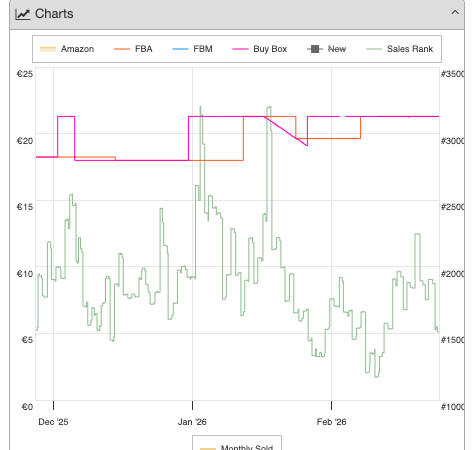The height and width of the screenshot is (450, 474).
Task: Click the €5 price axis label
Action: pyautogui.click(x=27, y=340)
